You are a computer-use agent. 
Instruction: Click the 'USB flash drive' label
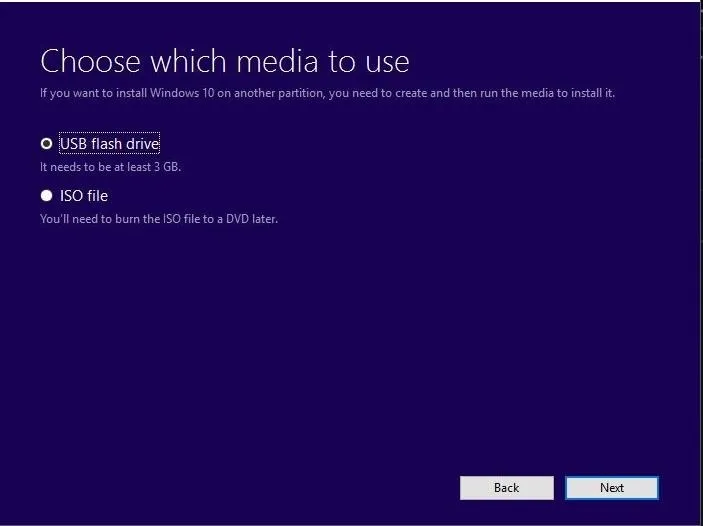tap(109, 143)
